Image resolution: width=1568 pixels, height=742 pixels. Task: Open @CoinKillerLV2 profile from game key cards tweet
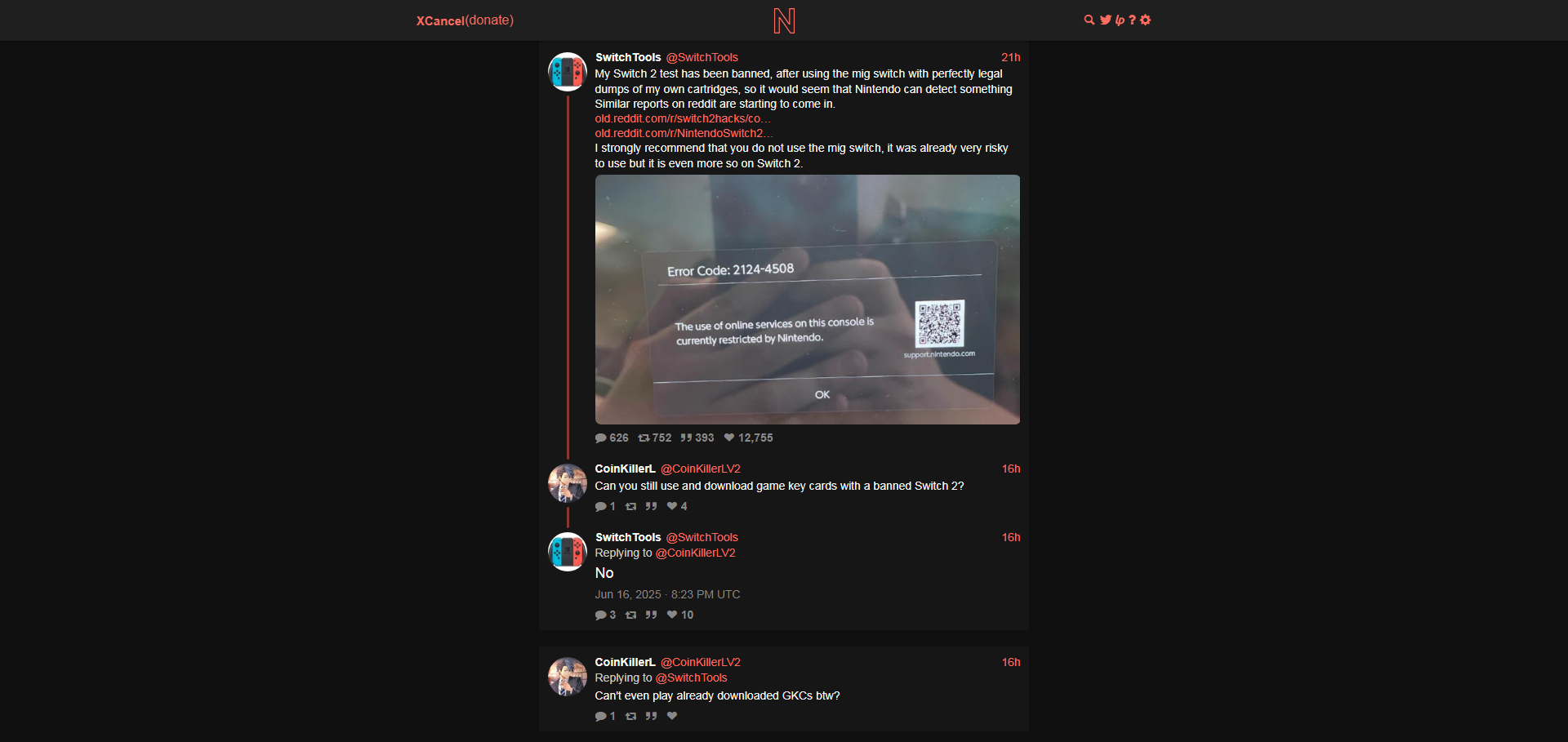700,469
